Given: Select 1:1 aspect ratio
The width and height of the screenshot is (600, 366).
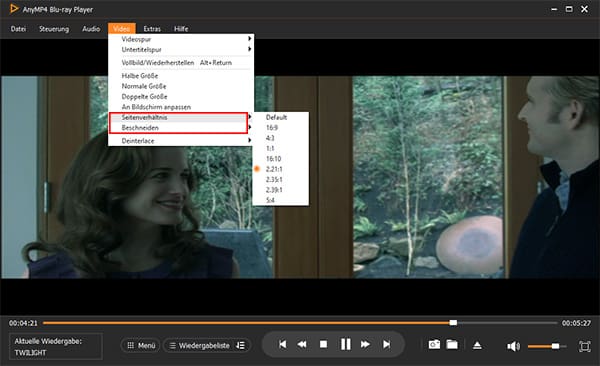Looking at the screenshot, I should [280, 148].
